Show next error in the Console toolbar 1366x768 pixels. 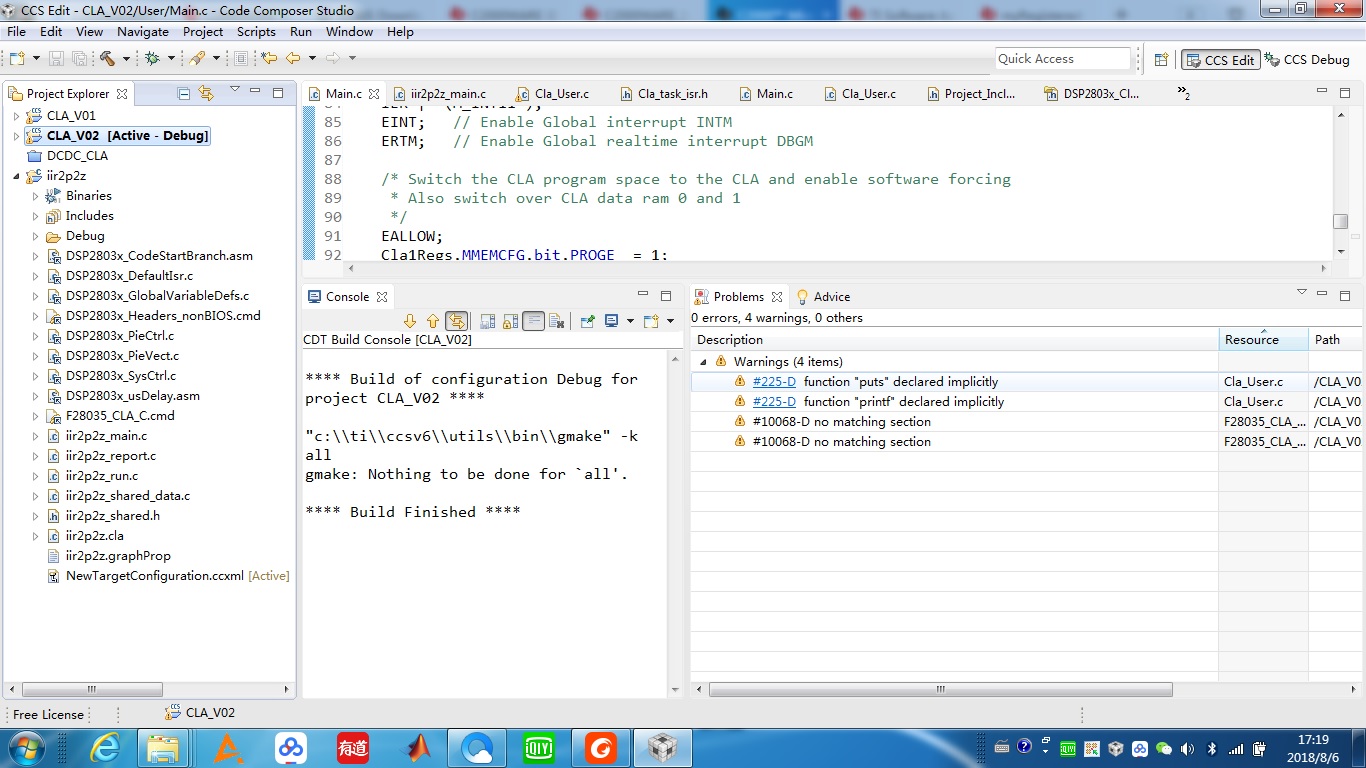[x=410, y=321]
